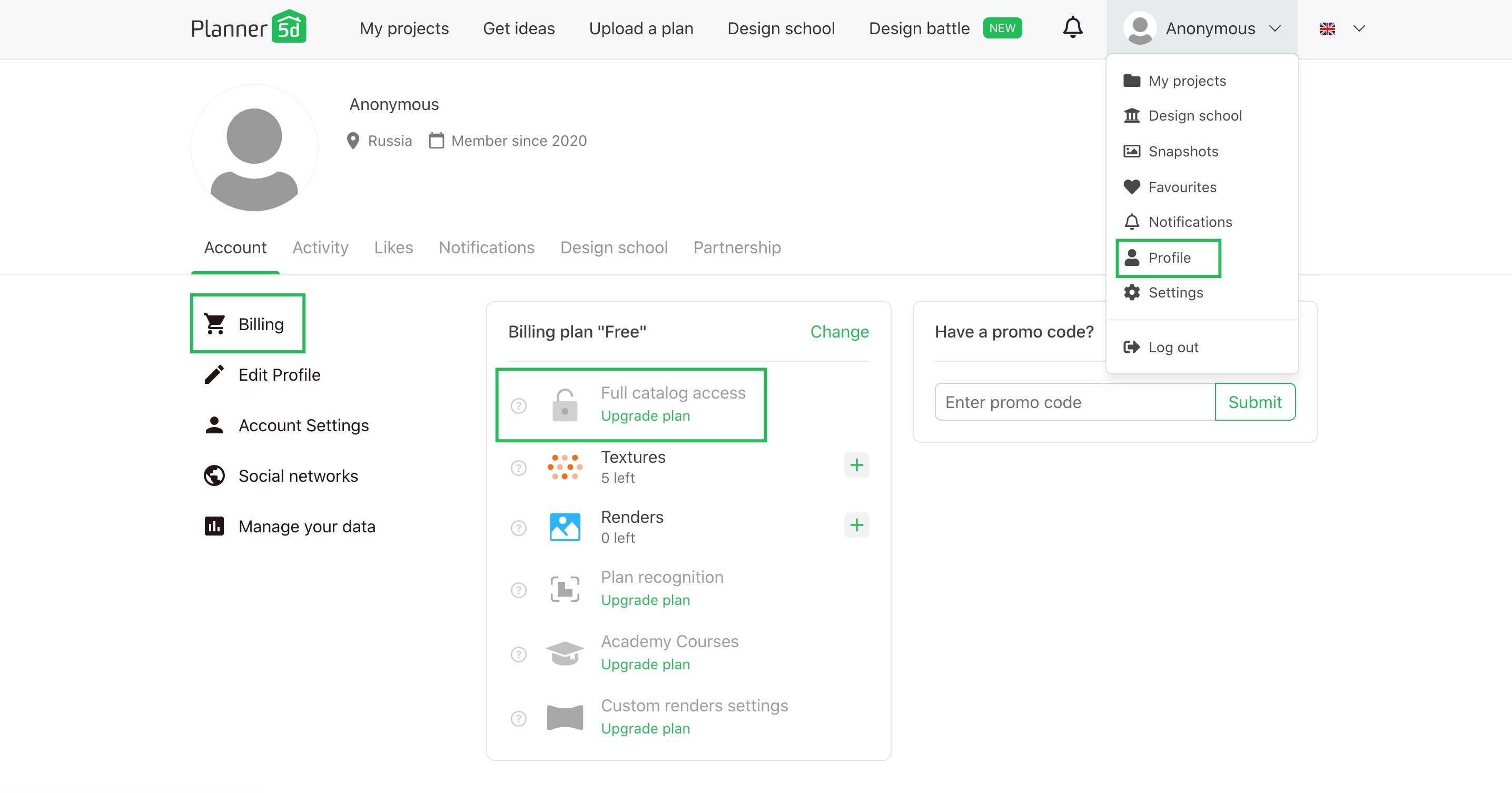The width and height of the screenshot is (1512, 793).
Task: Click the Enter promo code field
Action: [x=1074, y=402]
